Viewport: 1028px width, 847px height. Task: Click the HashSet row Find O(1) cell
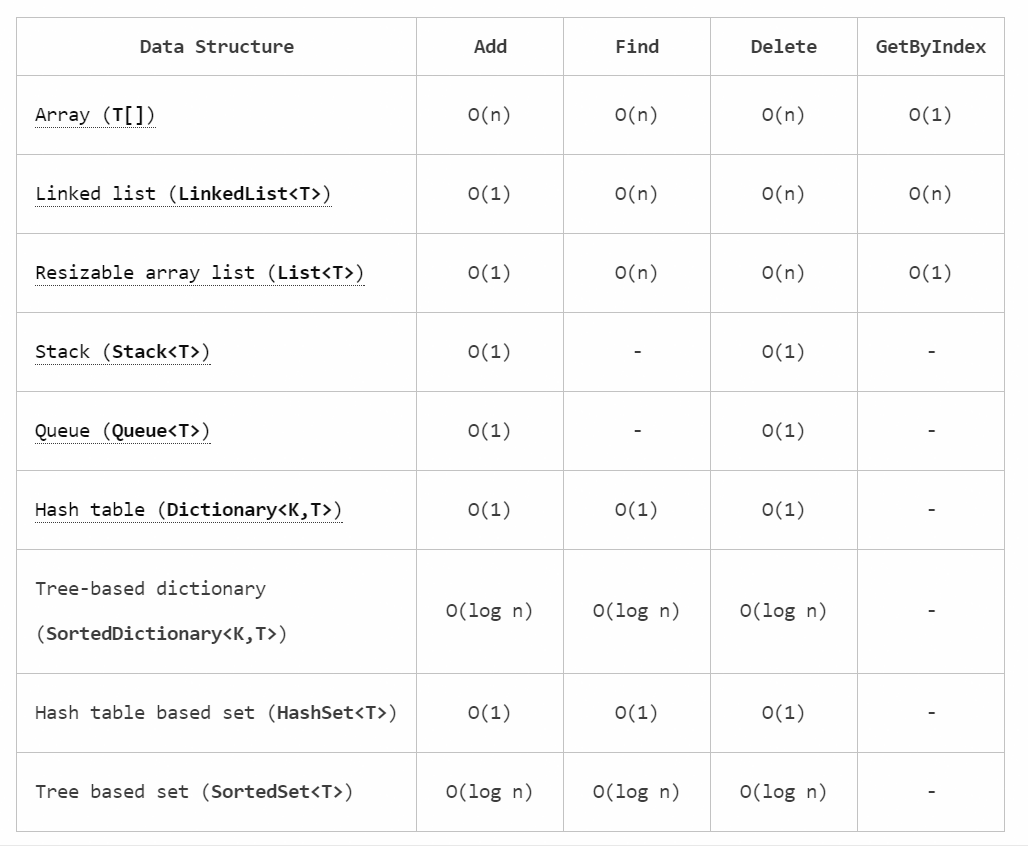coord(637,713)
